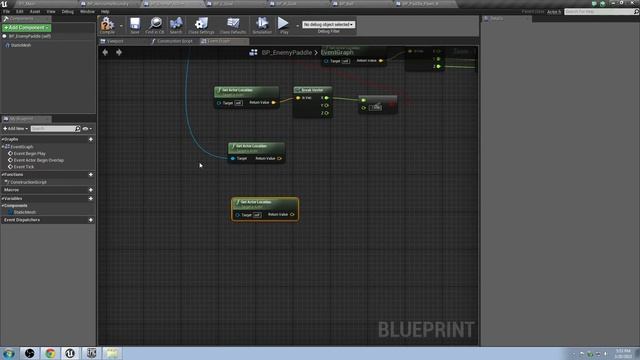Click the Z output pin on Break Vector
Image resolution: width=640 pixels, height=360 pixels.
[x=326, y=113]
